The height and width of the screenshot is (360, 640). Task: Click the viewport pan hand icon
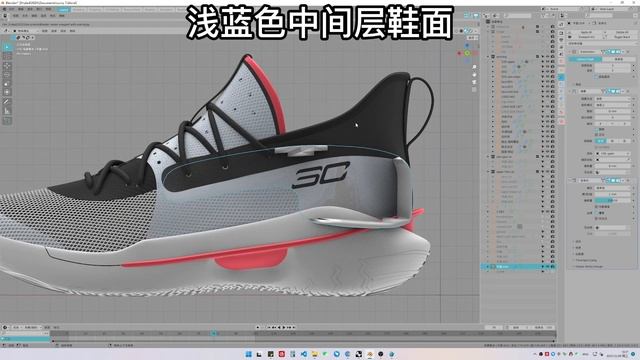click(474, 75)
